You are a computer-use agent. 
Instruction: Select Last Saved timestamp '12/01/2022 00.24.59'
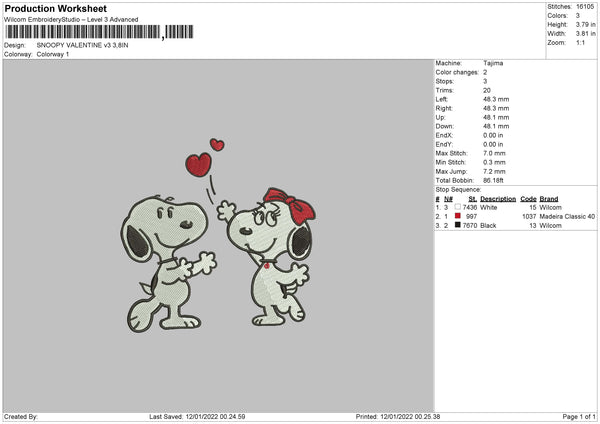coord(215,417)
